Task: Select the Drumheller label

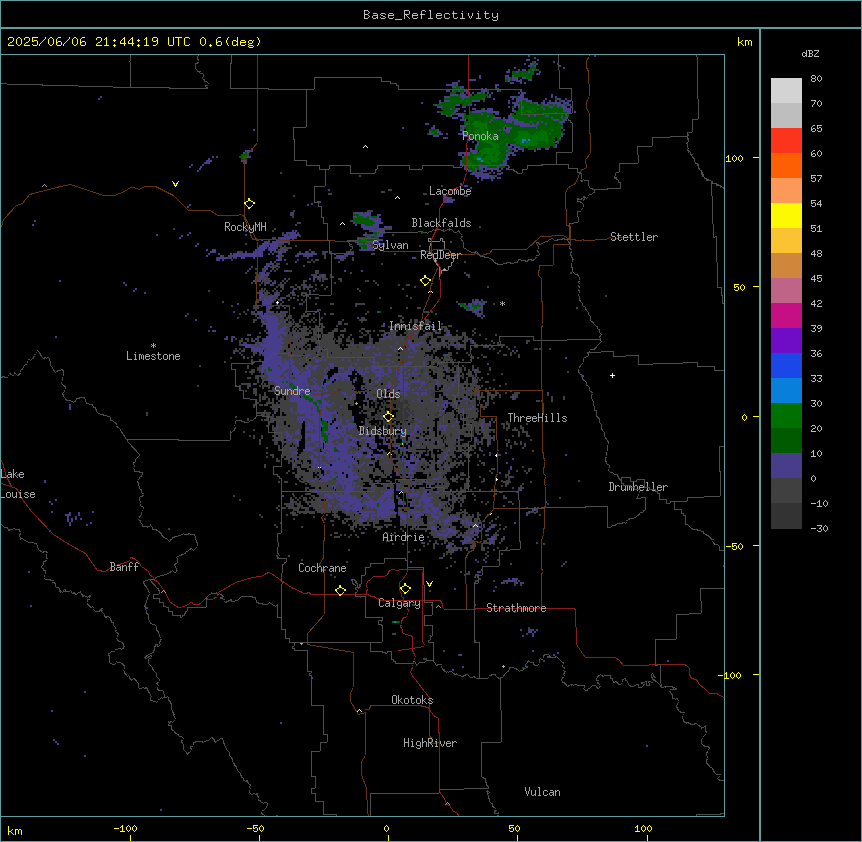Action: pyautogui.click(x=638, y=487)
